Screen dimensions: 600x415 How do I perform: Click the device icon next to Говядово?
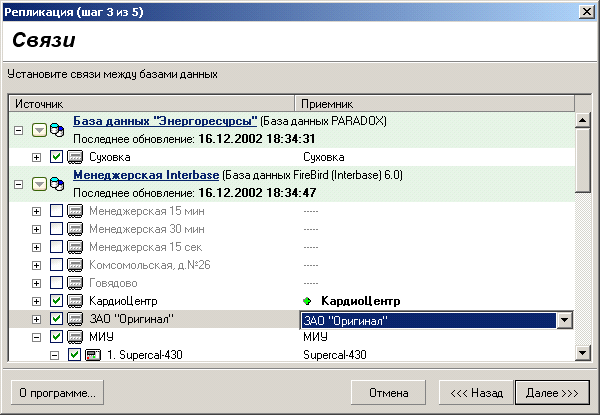[x=75, y=283]
